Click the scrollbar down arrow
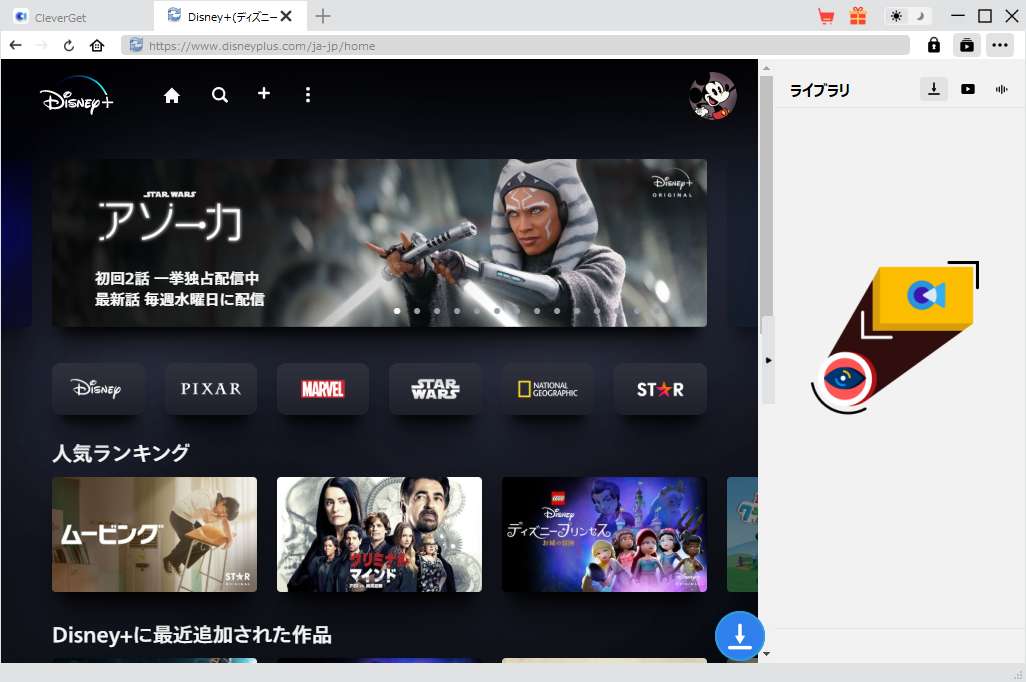 tap(766, 653)
